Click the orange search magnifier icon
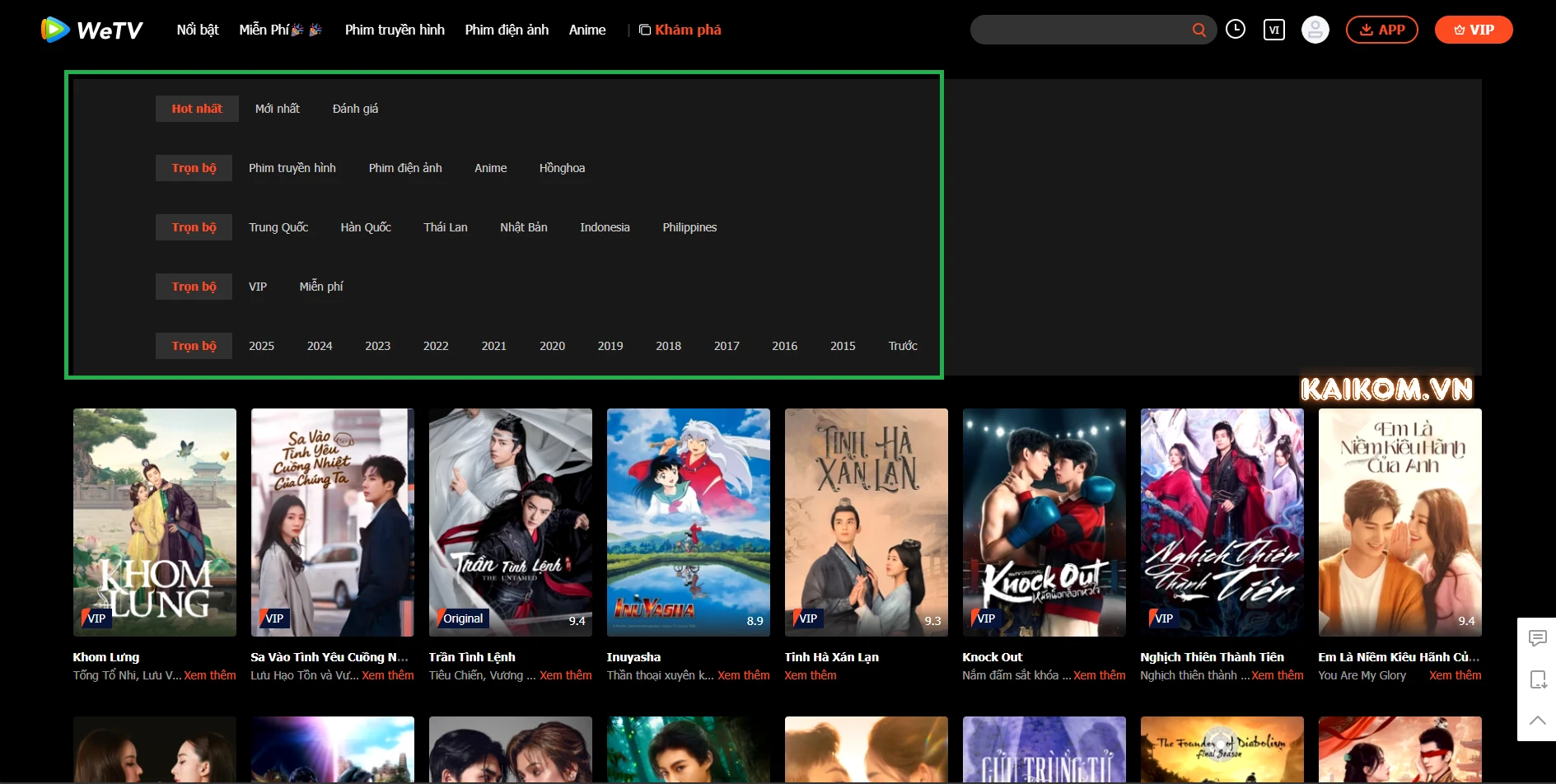The height and width of the screenshot is (784, 1556). pyautogui.click(x=1199, y=30)
